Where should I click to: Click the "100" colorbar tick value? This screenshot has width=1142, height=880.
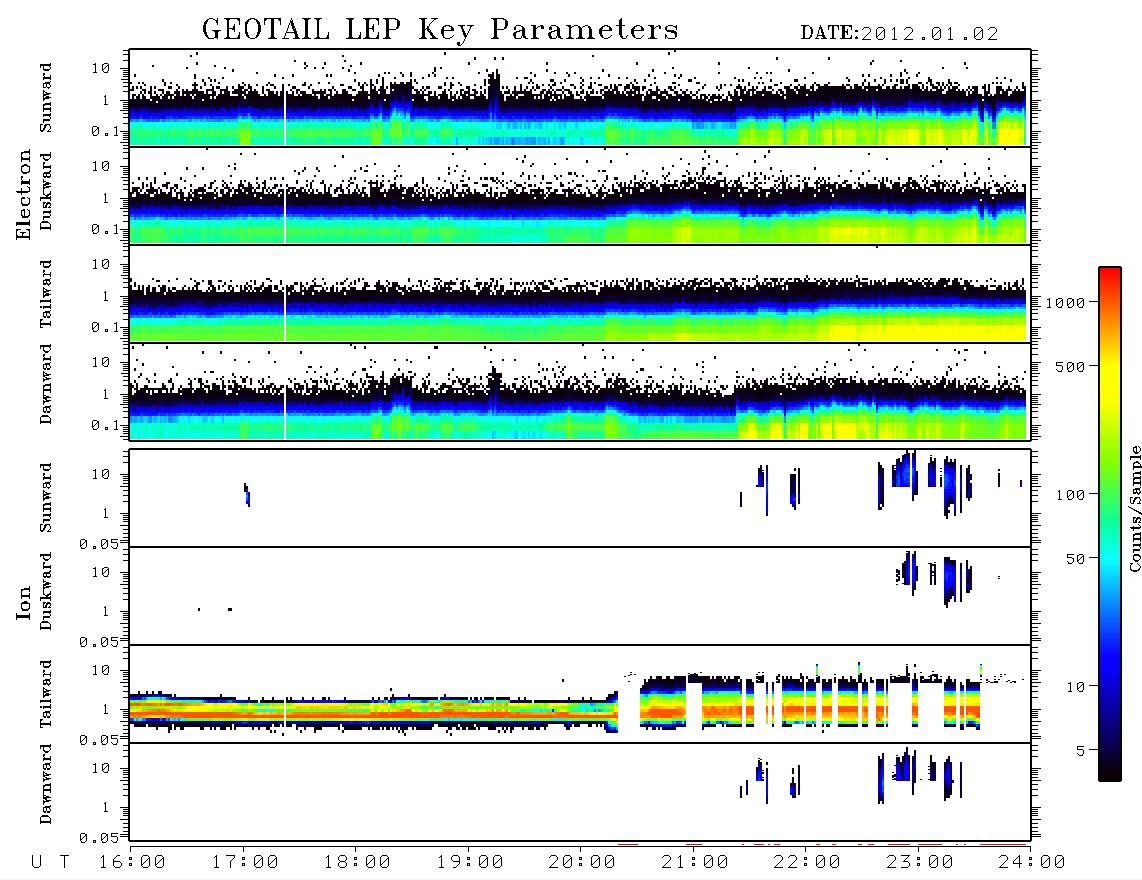(1070, 495)
